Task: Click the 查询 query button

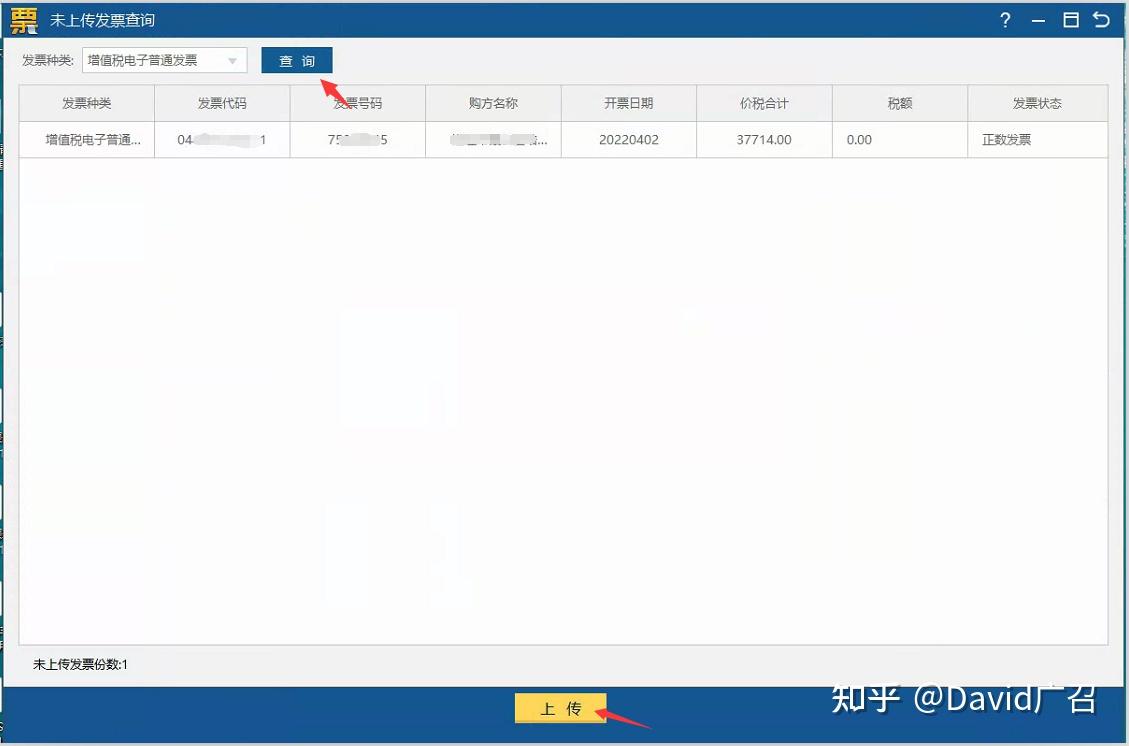Action: [x=296, y=60]
